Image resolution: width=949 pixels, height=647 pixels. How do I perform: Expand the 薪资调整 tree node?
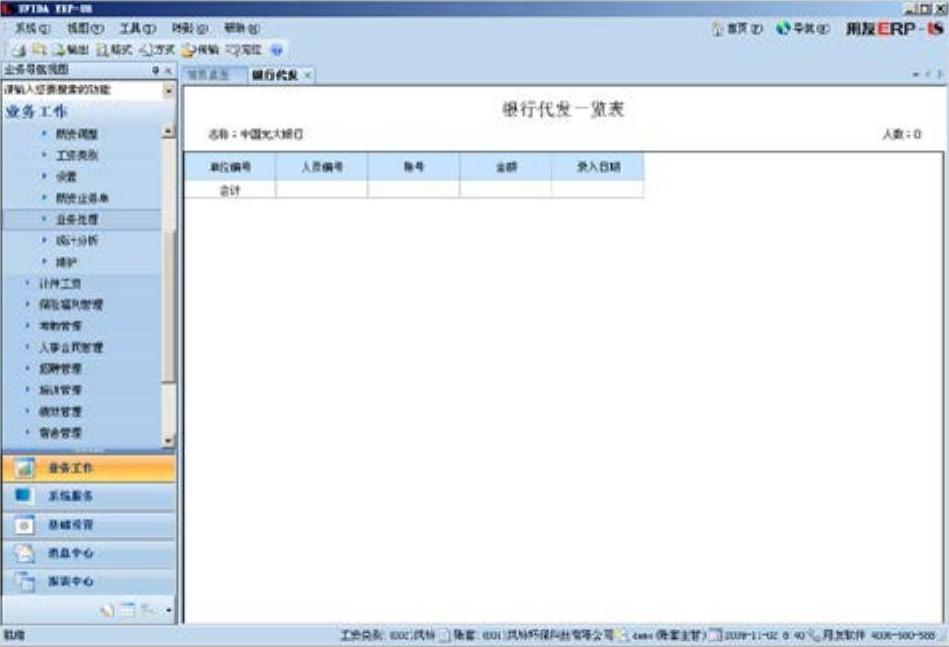[44, 134]
